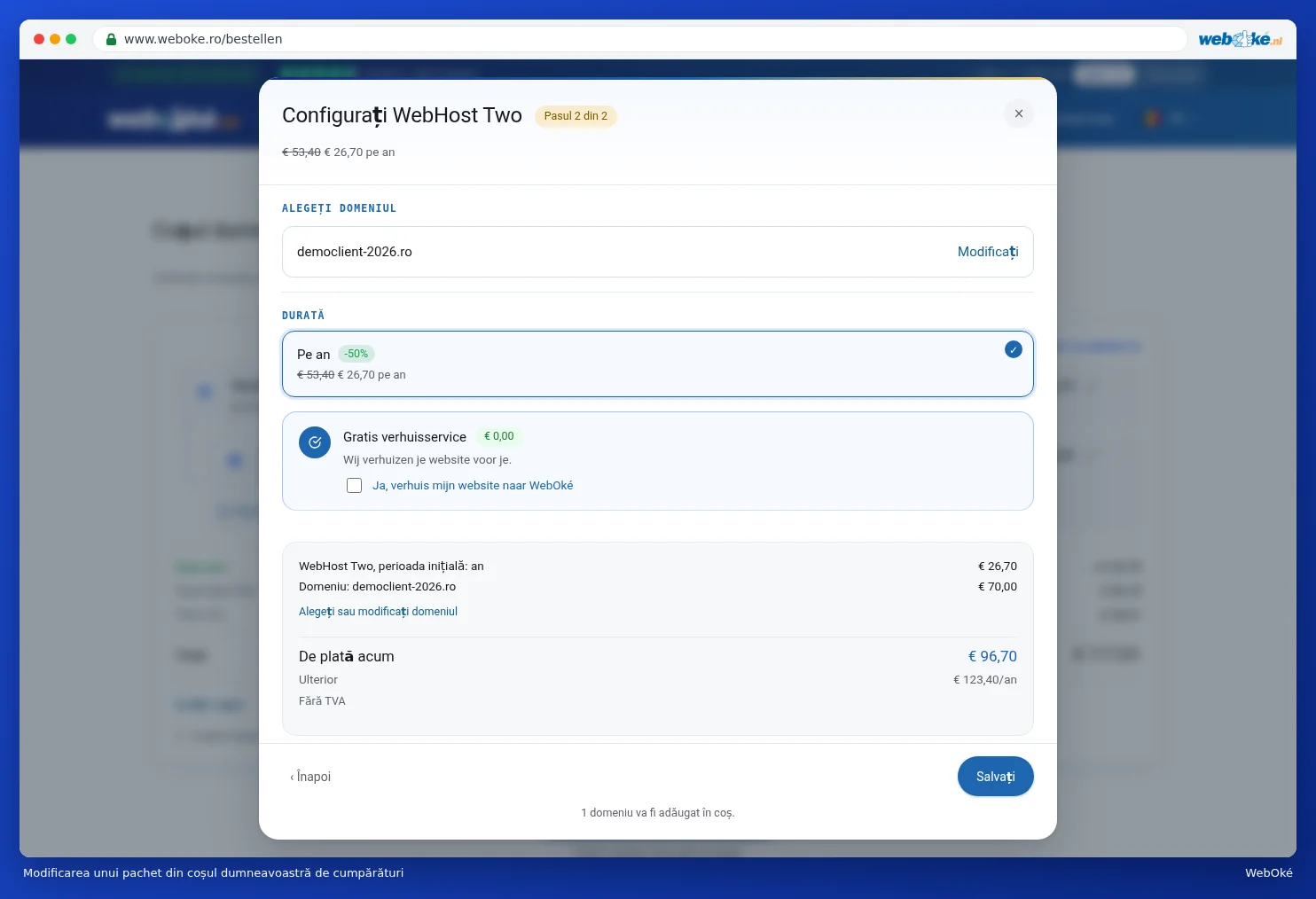Click the padlock icon in address bar
This screenshot has height=899, width=1316.
(x=111, y=39)
